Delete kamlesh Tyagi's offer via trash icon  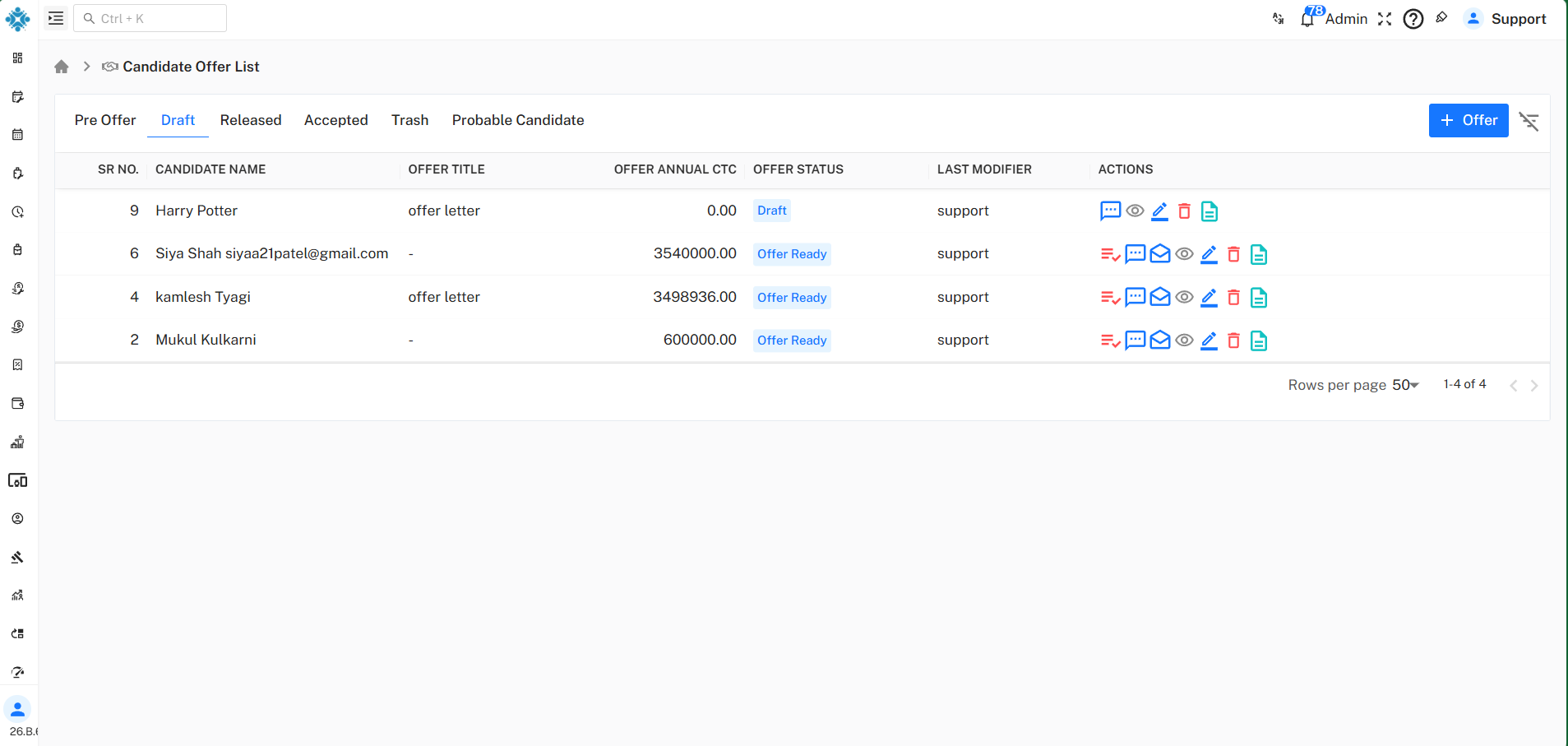point(1233,297)
